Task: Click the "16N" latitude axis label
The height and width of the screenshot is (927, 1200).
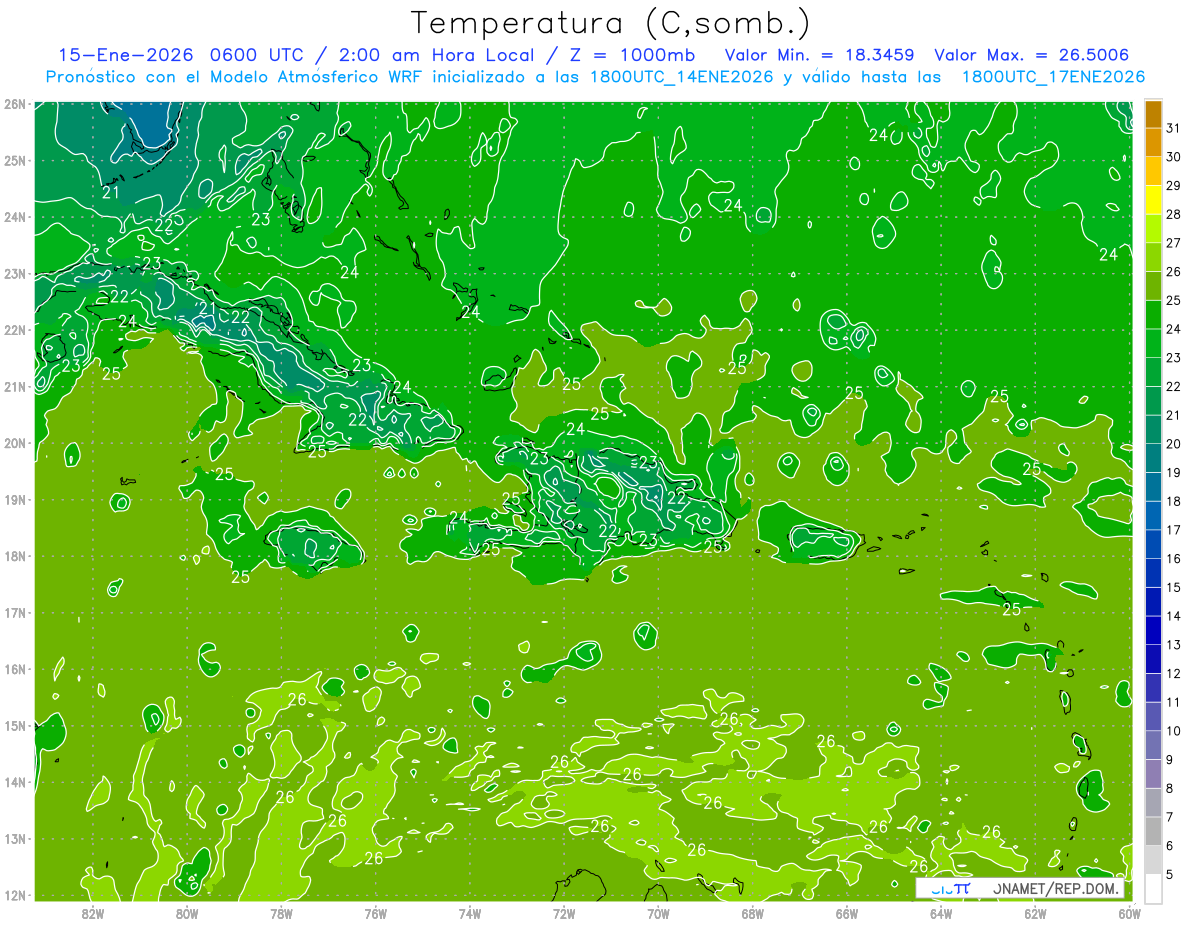Action: 15,669
